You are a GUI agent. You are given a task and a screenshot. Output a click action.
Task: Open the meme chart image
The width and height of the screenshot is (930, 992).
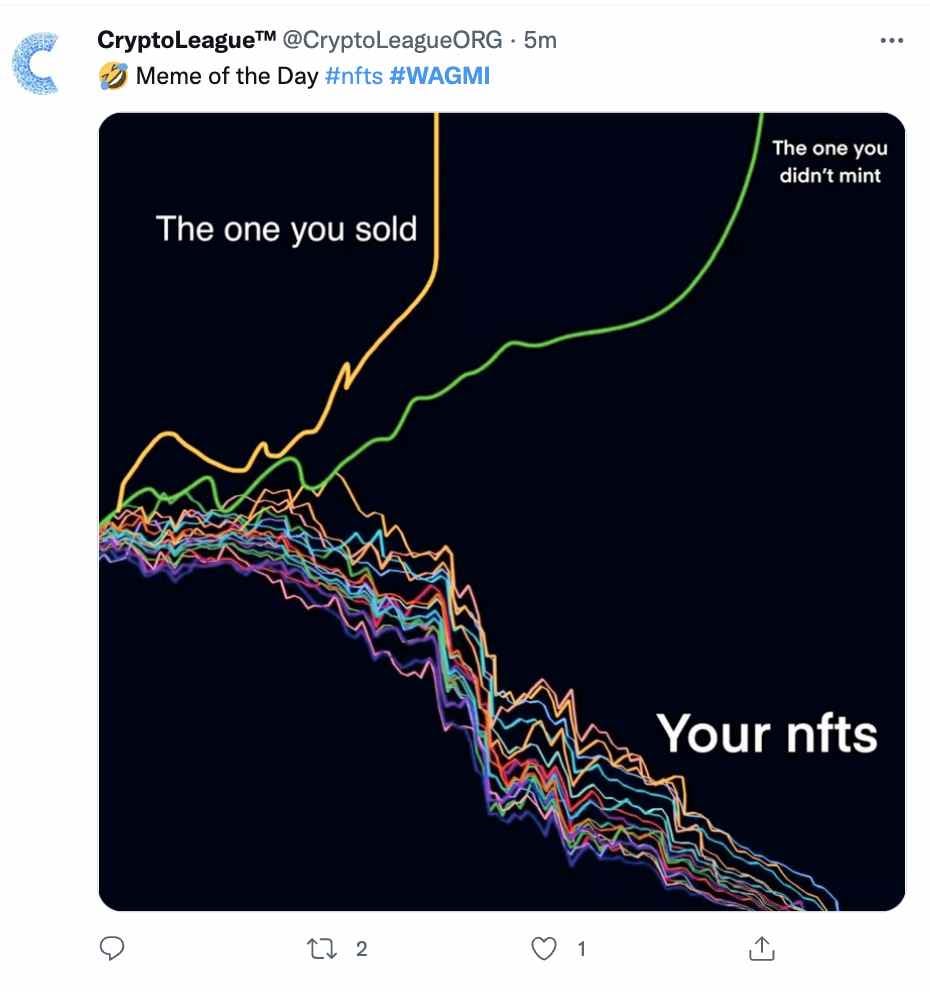[x=502, y=512]
